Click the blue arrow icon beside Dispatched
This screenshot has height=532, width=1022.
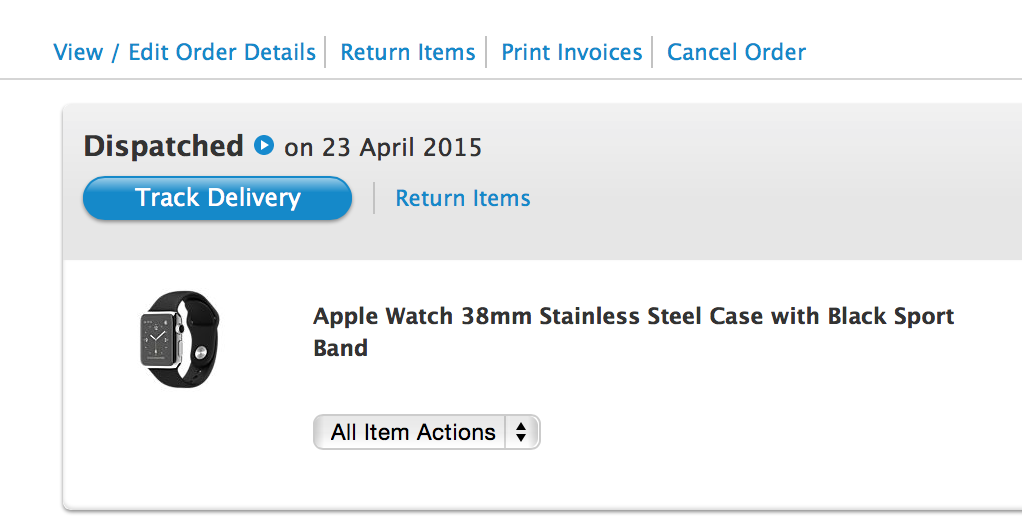click(264, 146)
